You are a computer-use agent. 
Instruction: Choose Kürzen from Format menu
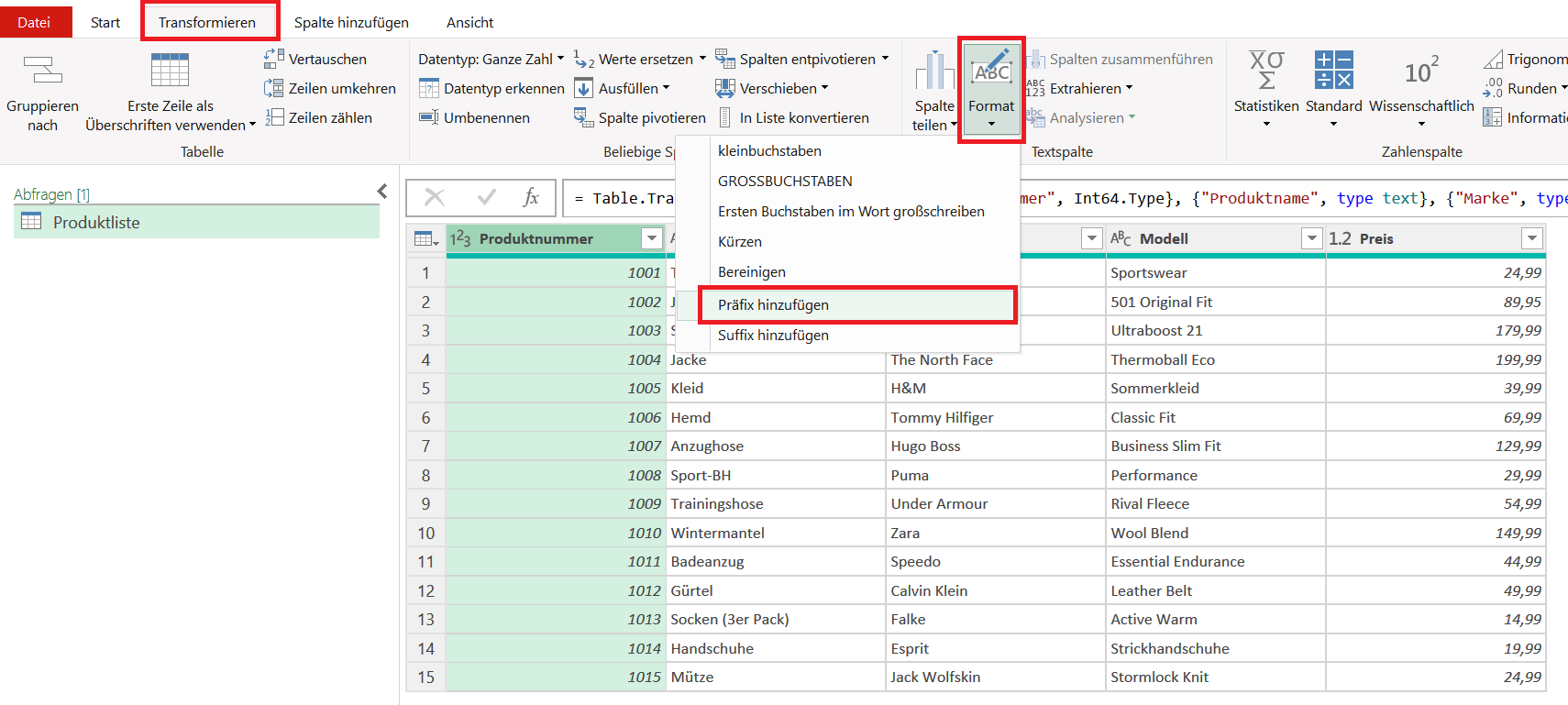[x=848, y=242]
